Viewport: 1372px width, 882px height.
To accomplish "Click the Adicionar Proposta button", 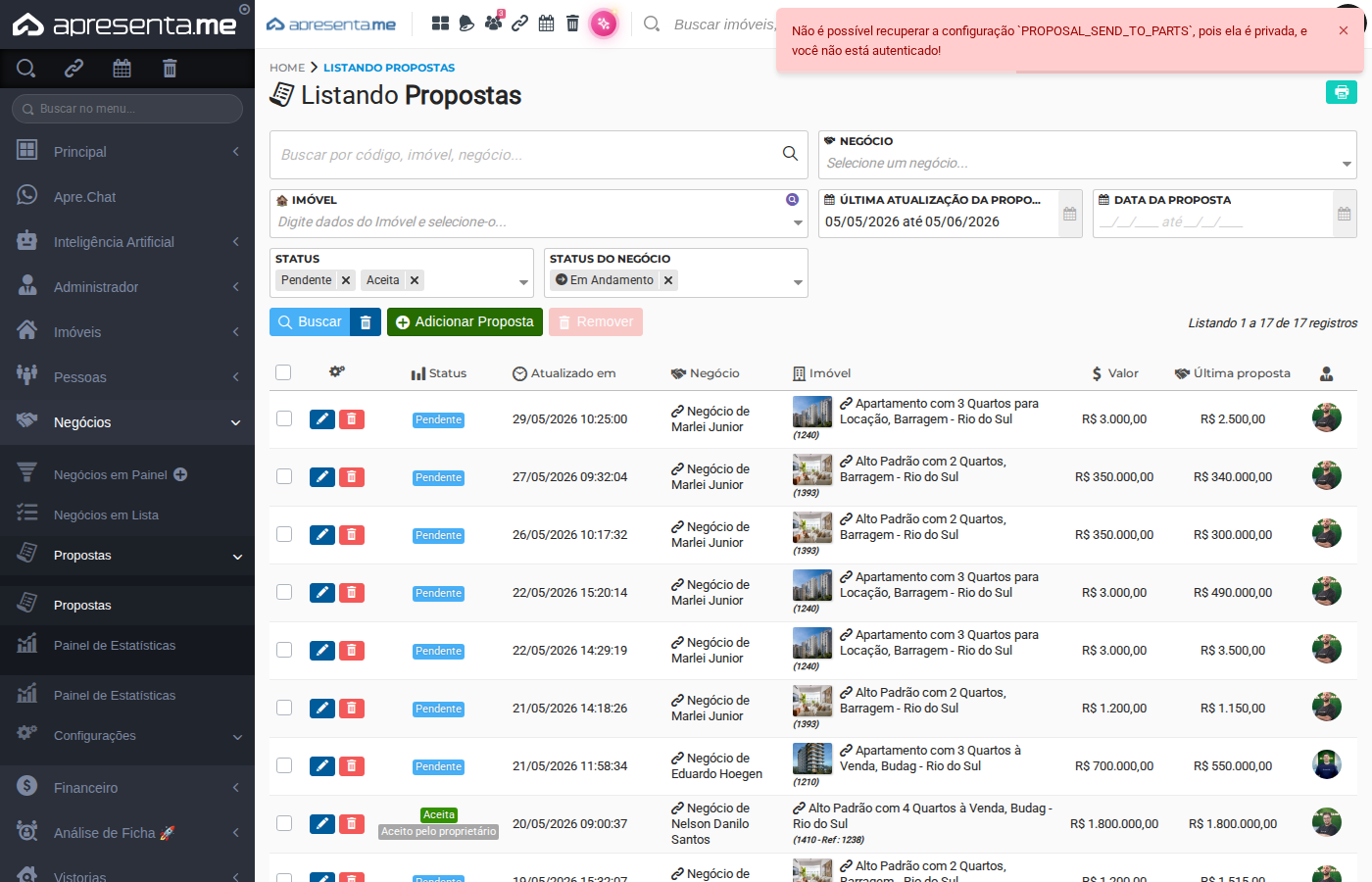I will click(465, 322).
